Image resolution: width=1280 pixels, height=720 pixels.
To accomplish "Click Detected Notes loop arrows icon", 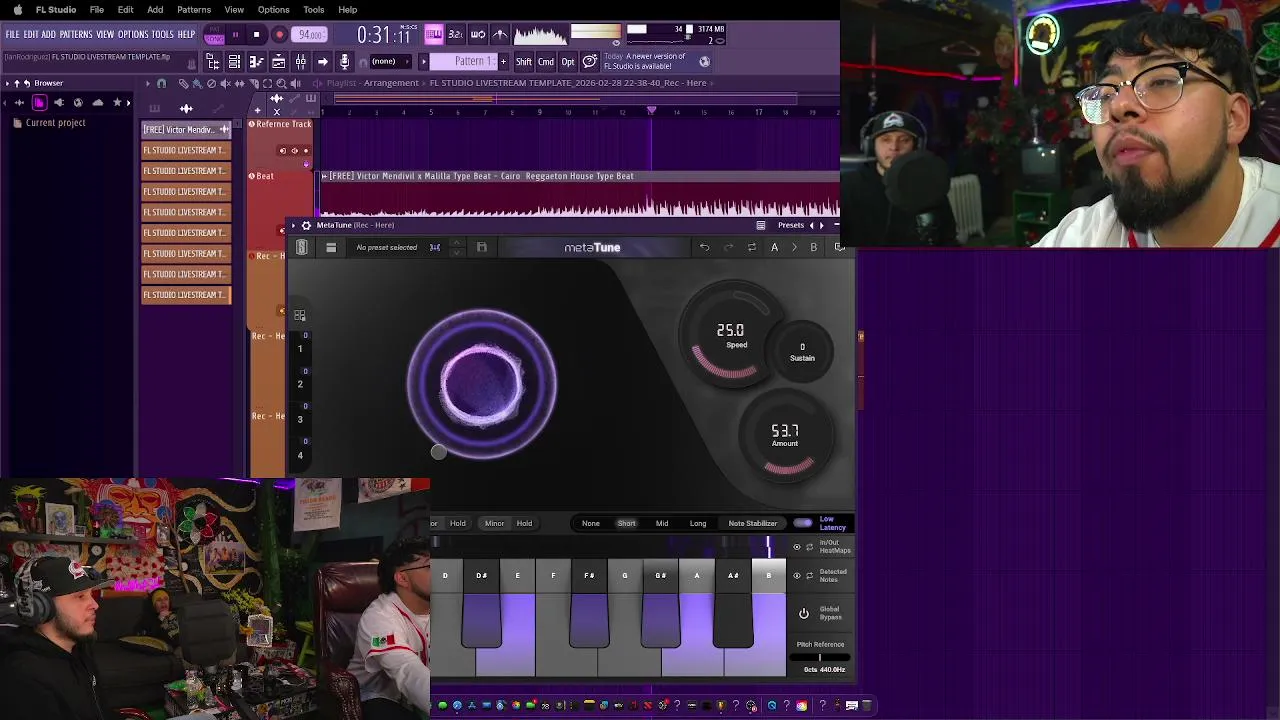I will (809, 576).
